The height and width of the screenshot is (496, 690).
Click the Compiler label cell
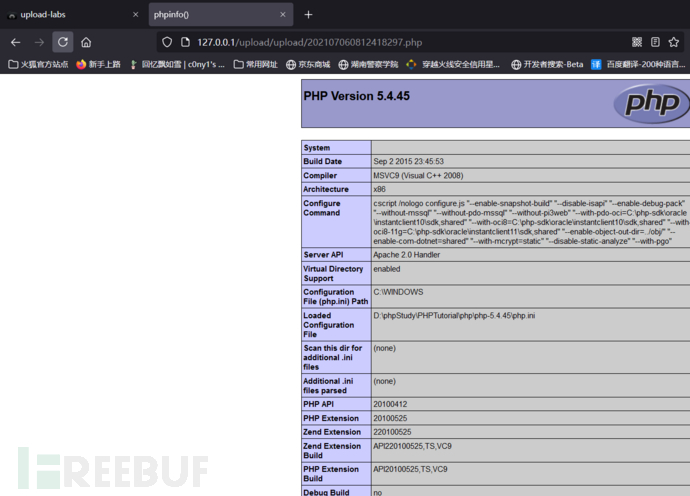336,176
